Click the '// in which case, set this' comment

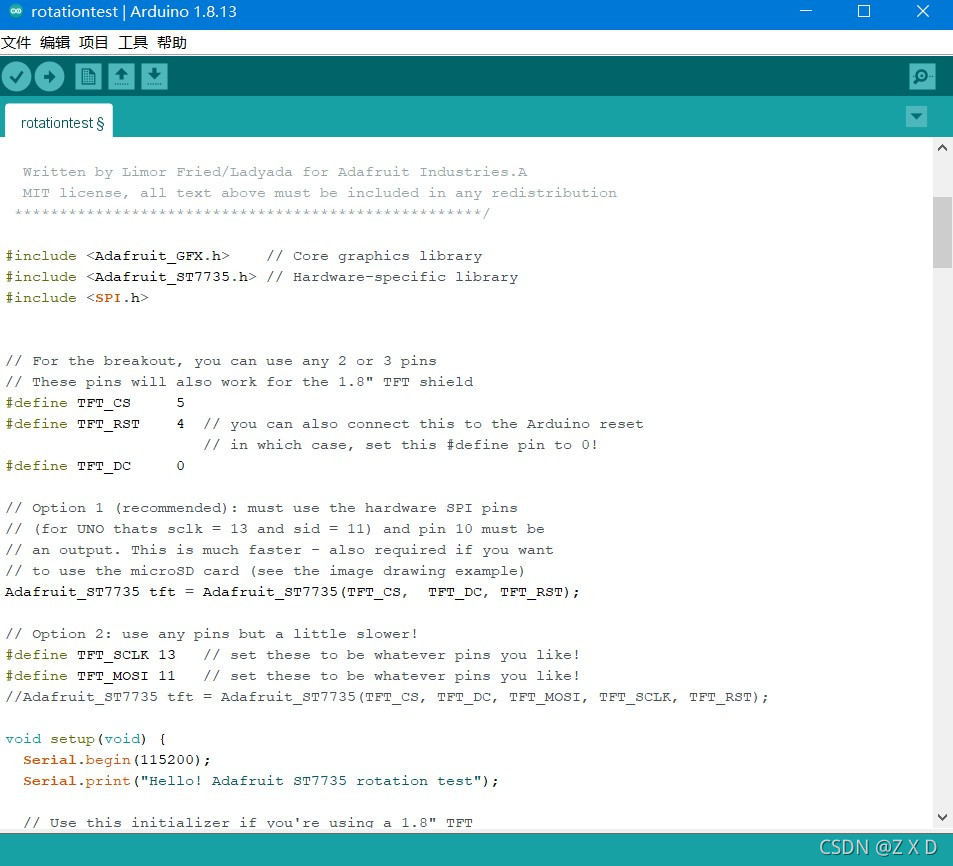pyautogui.click(x=401, y=445)
